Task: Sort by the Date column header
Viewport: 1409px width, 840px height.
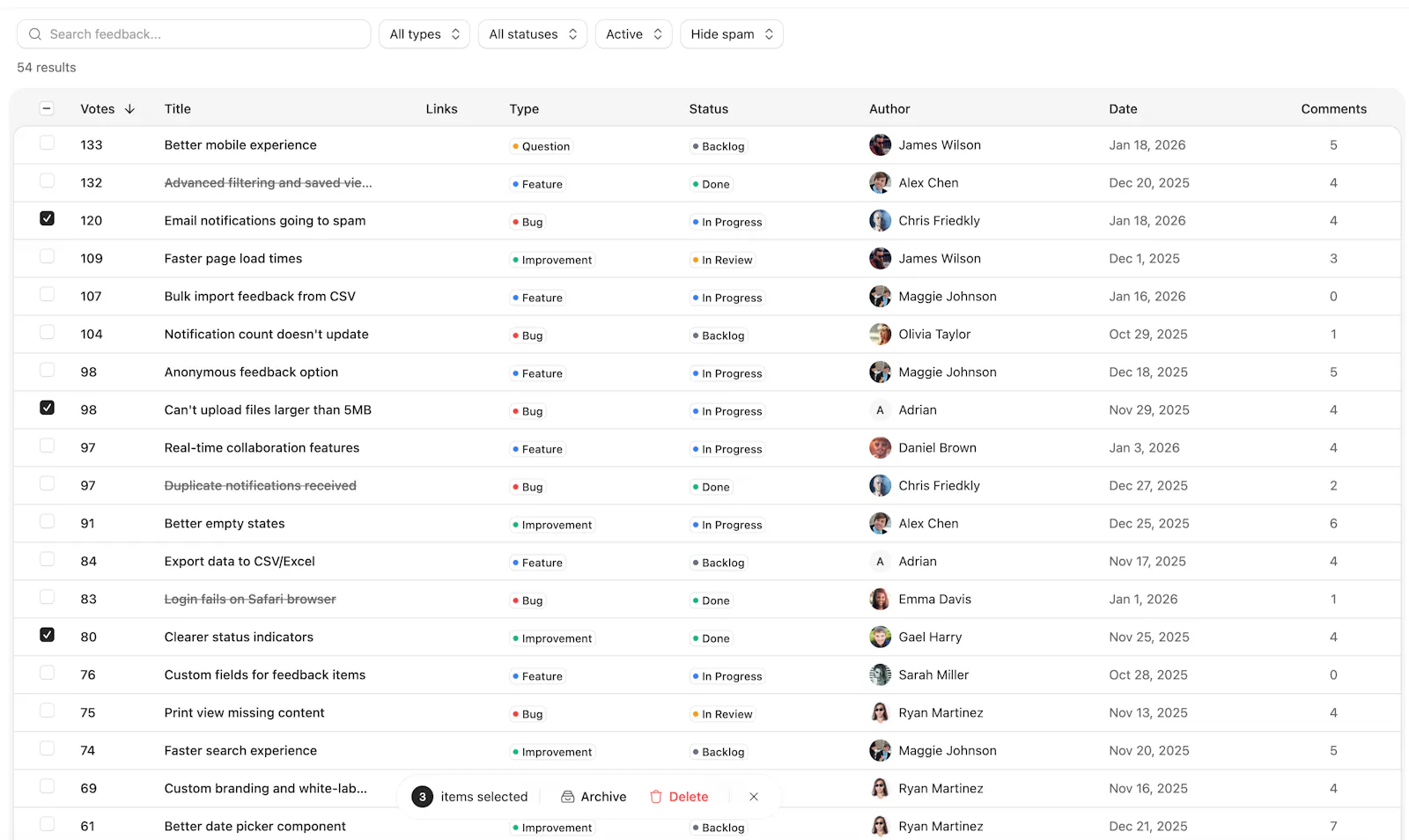Action: coord(1123,109)
